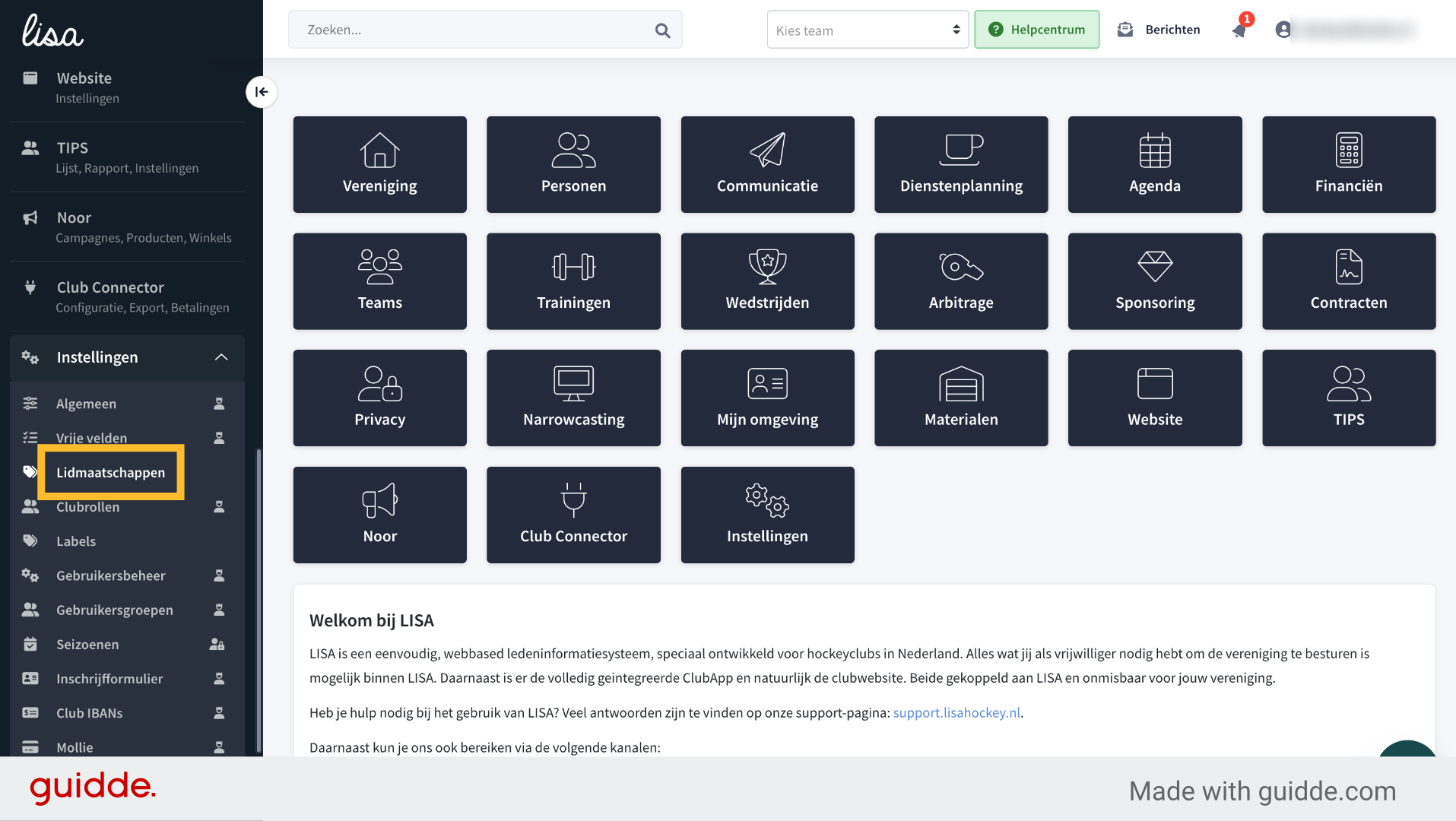Open the Website tile in grid
Image resolution: width=1456 pixels, height=821 pixels.
[x=1155, y=398]
